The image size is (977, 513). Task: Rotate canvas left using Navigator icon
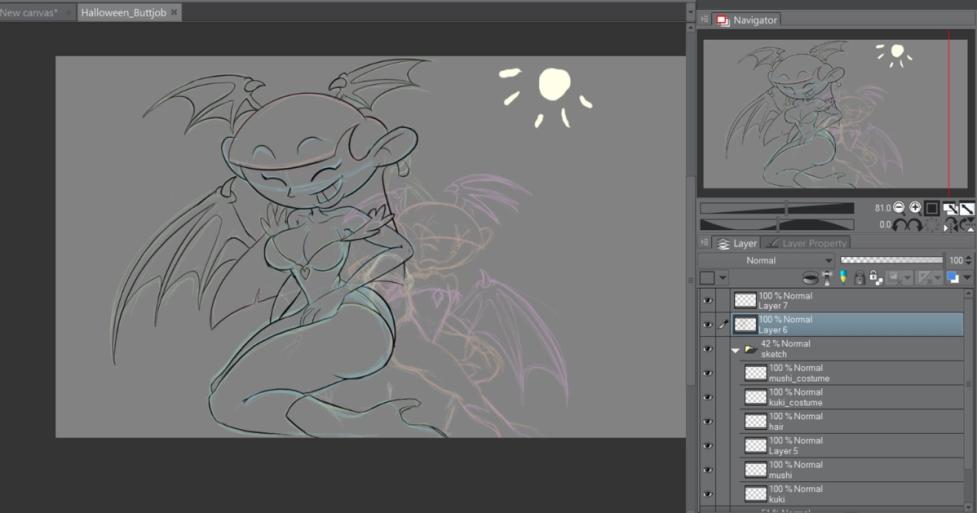click(x=898, y=225)
